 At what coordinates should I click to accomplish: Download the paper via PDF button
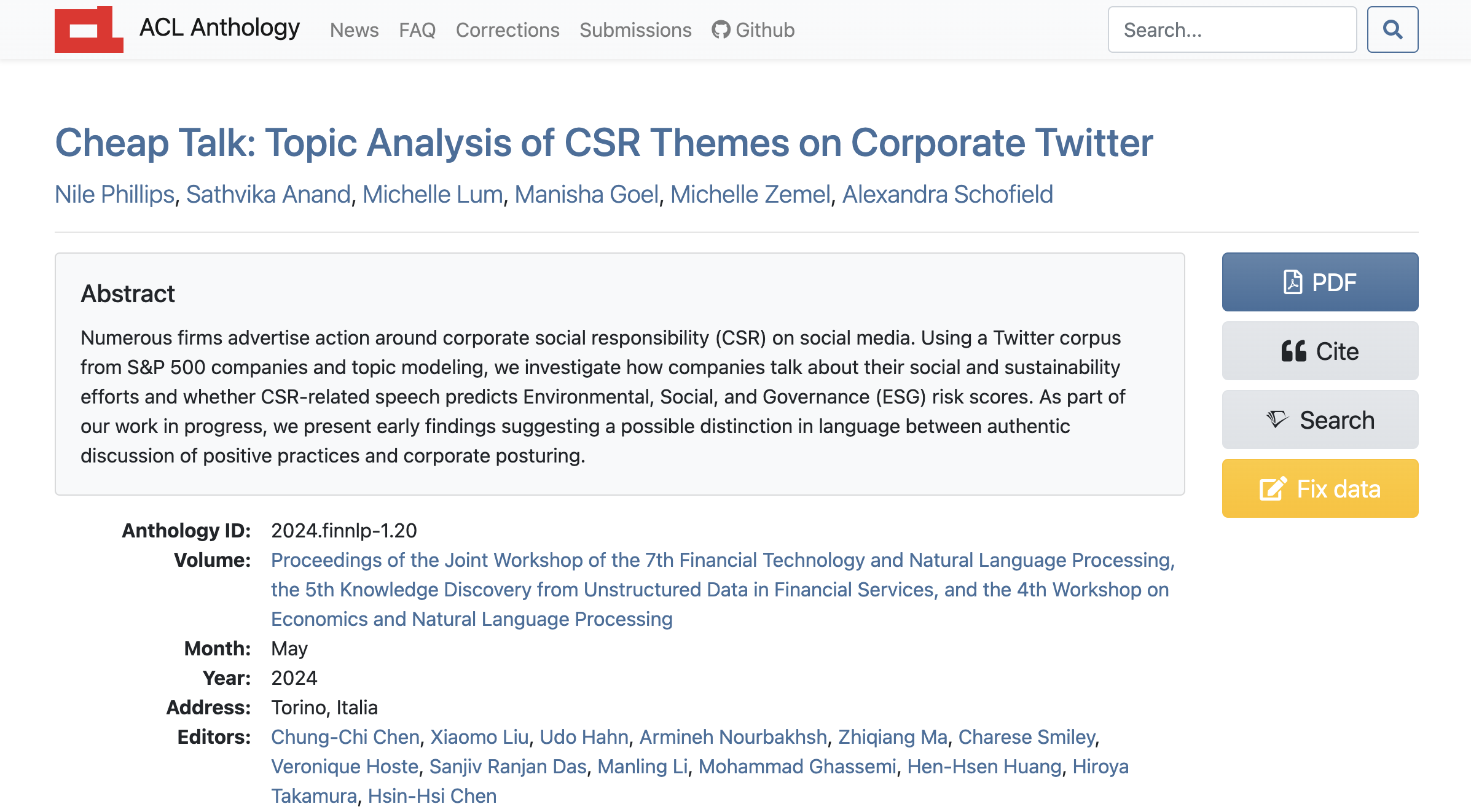(x=1319, y=282)
